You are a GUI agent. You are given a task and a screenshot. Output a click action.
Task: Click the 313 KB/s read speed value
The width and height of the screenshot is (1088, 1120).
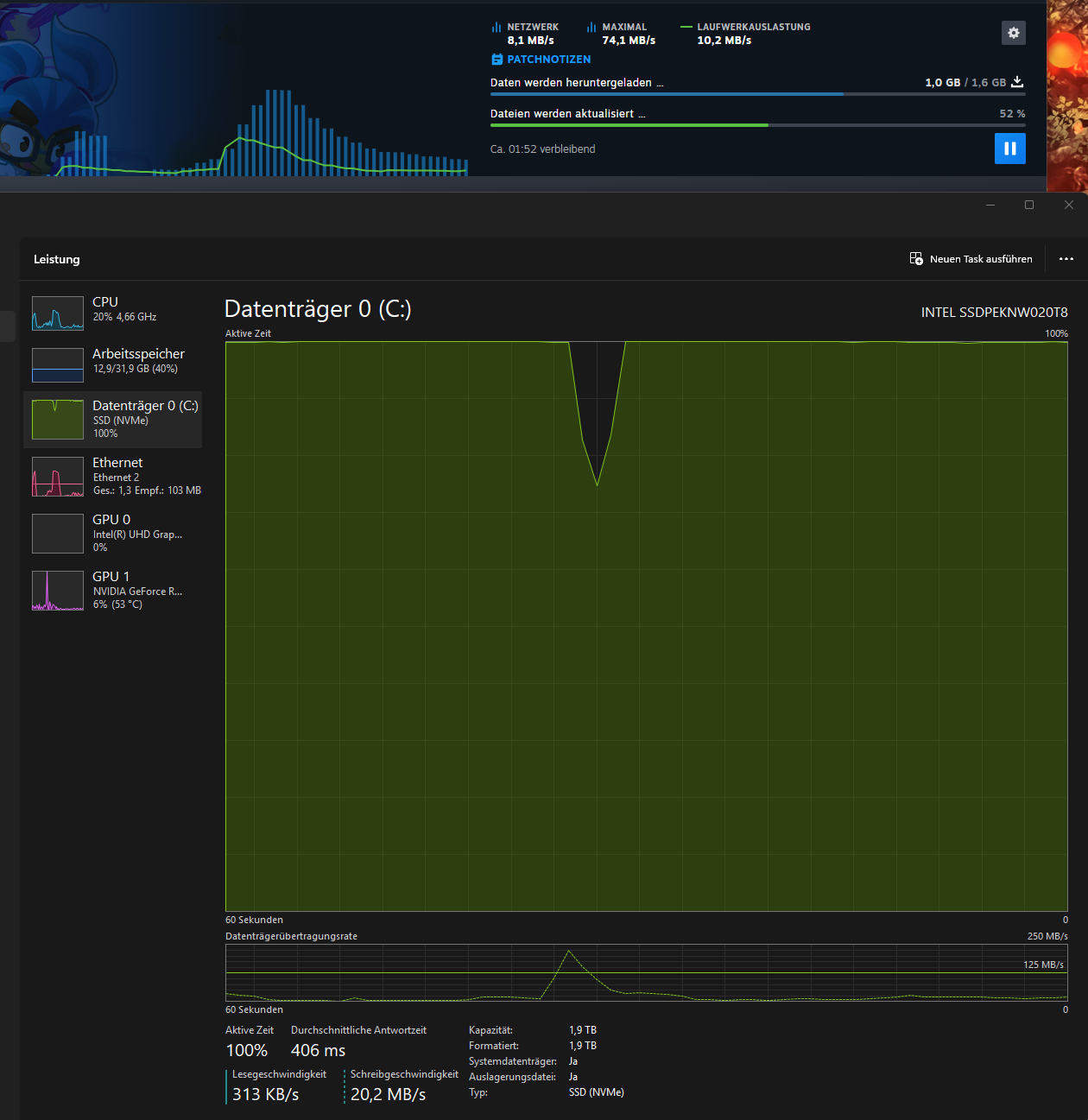pos(265,1095)
